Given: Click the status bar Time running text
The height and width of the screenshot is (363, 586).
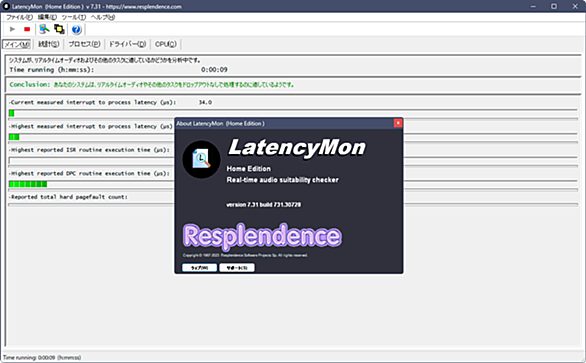Looking at the screenshot, I should tap(42, 358).
